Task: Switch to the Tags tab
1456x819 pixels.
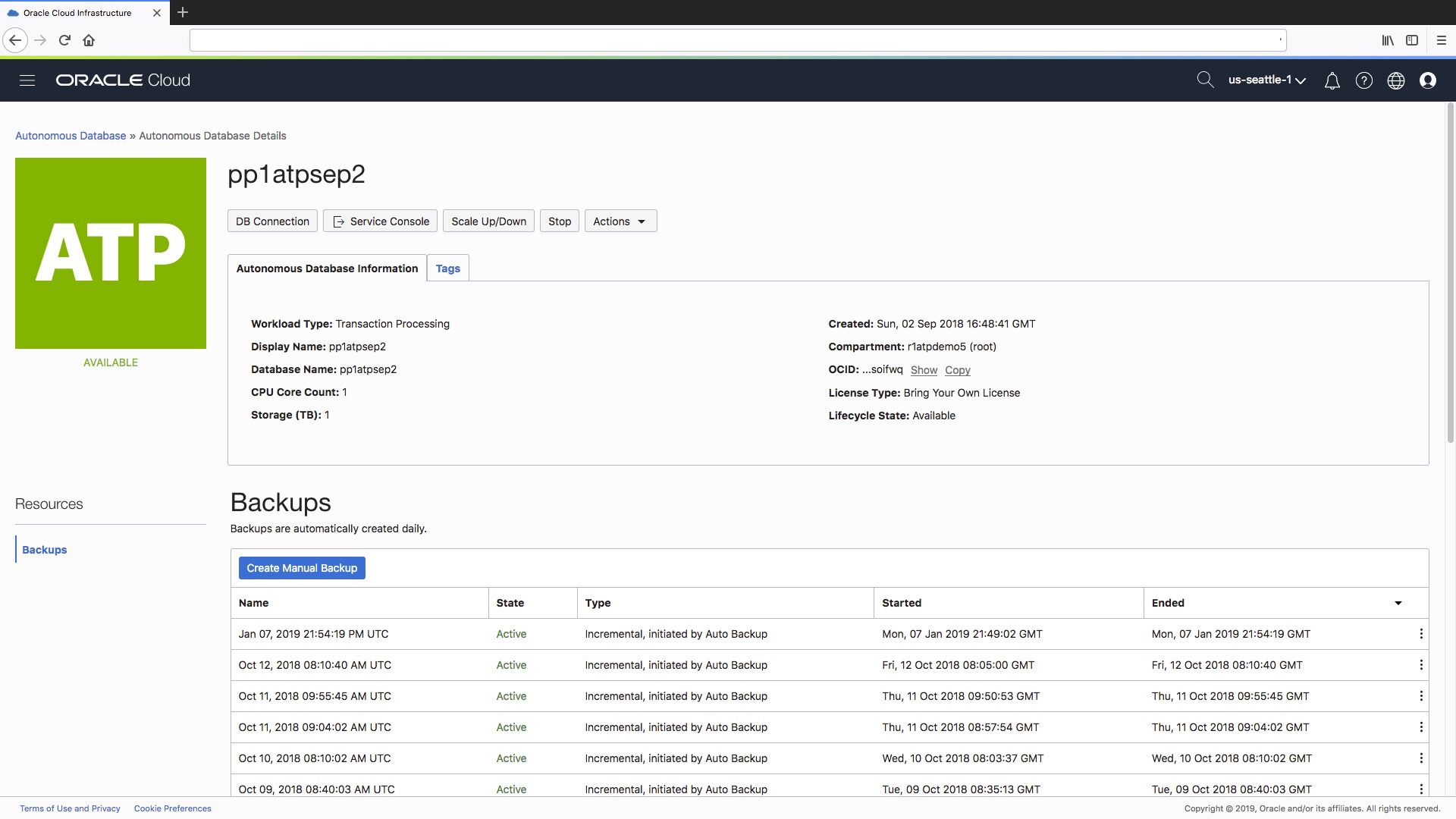Action: [447, 268]
